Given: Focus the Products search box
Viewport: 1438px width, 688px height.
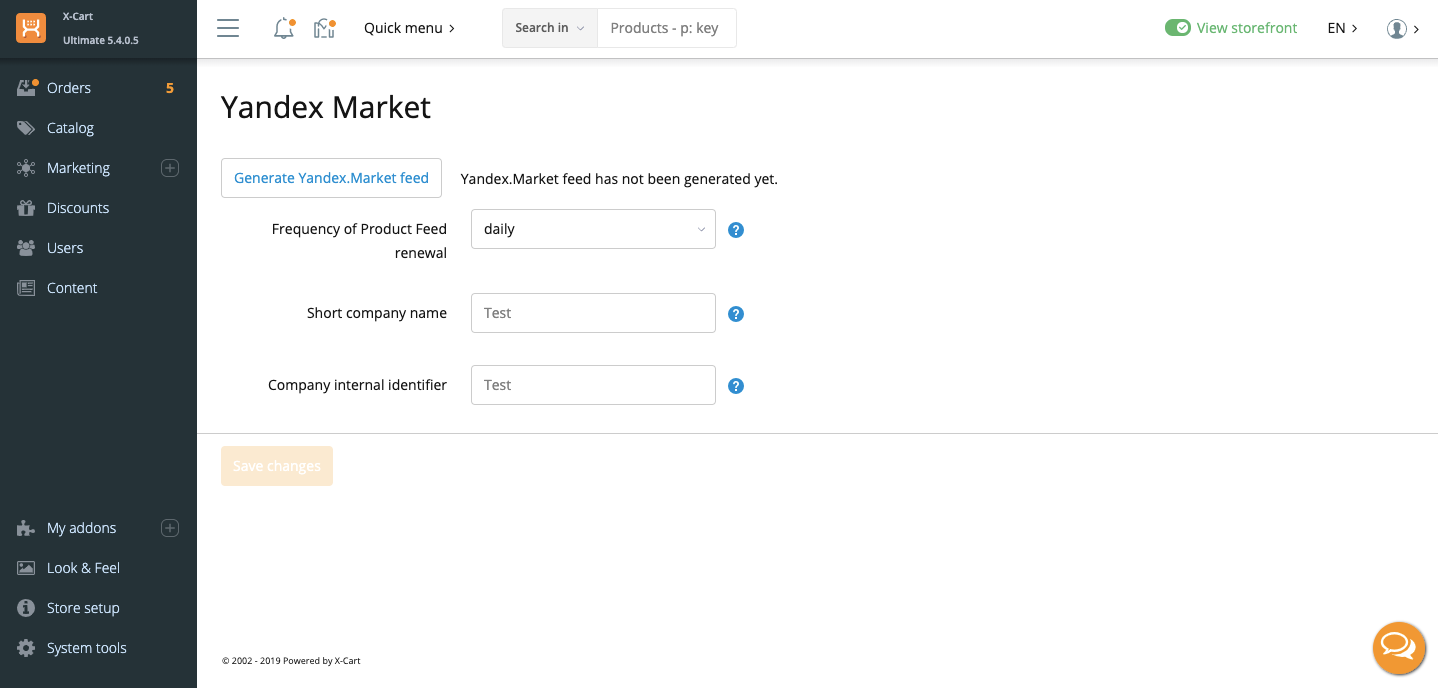Looking at the screenshot, I should click(666, 28).
